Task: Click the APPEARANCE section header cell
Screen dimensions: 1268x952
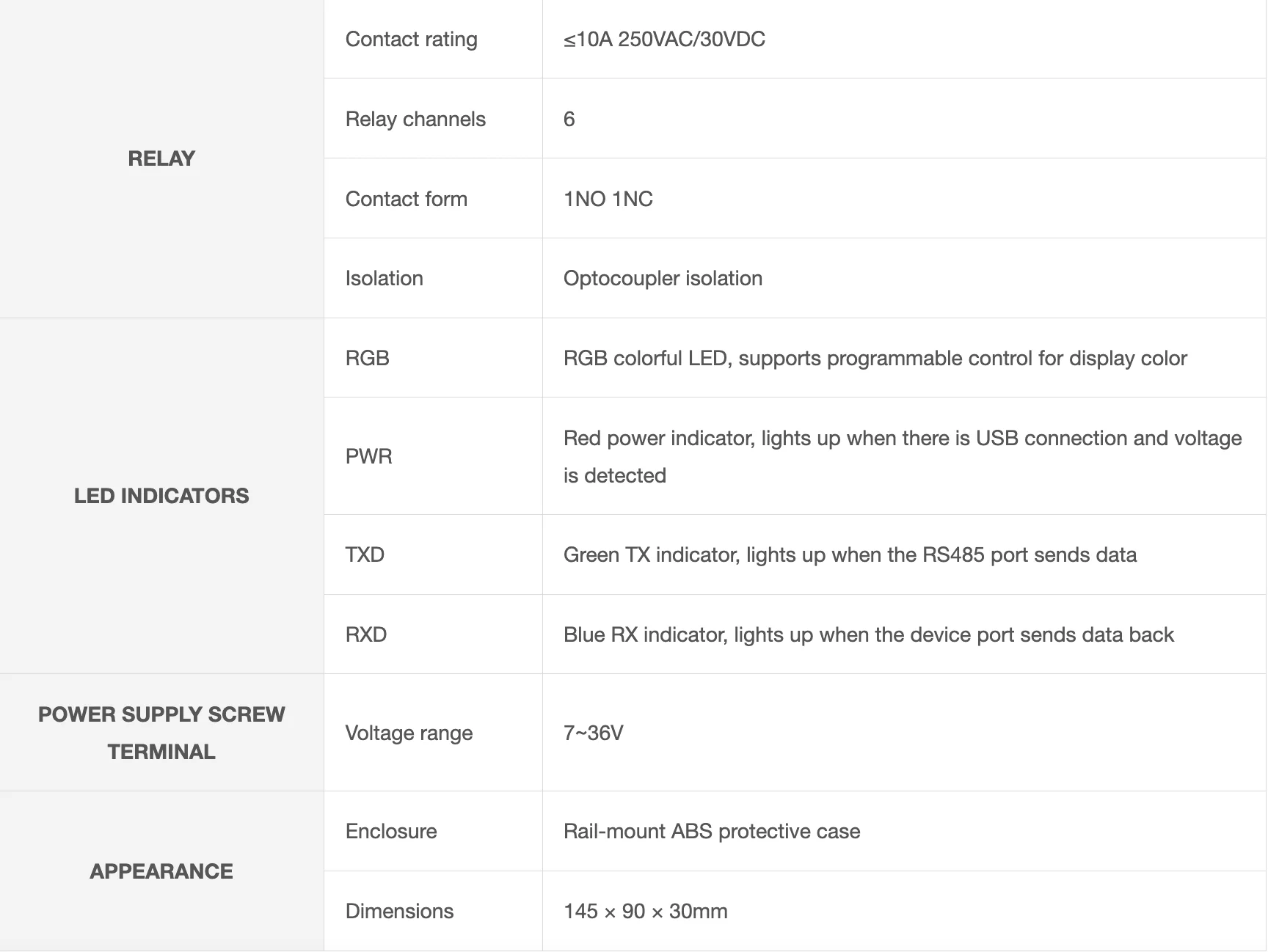Action: tap(161, 871)
